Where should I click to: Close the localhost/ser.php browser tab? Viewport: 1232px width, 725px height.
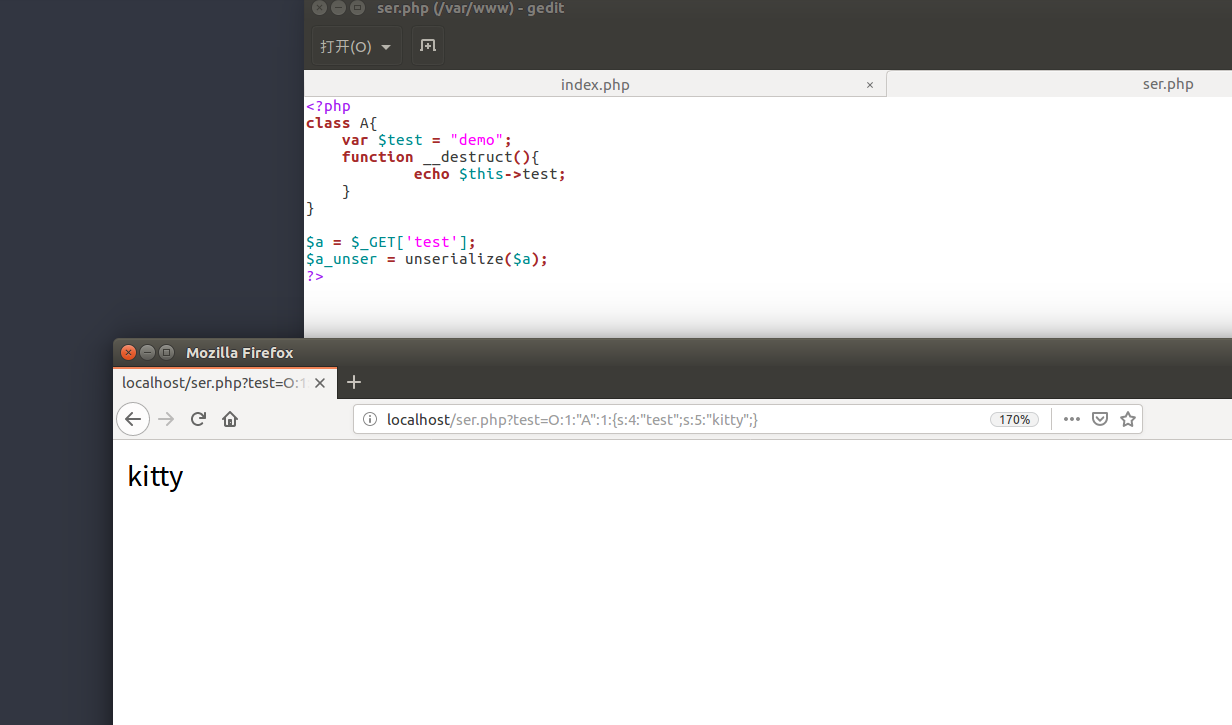[x=320, y=383]
